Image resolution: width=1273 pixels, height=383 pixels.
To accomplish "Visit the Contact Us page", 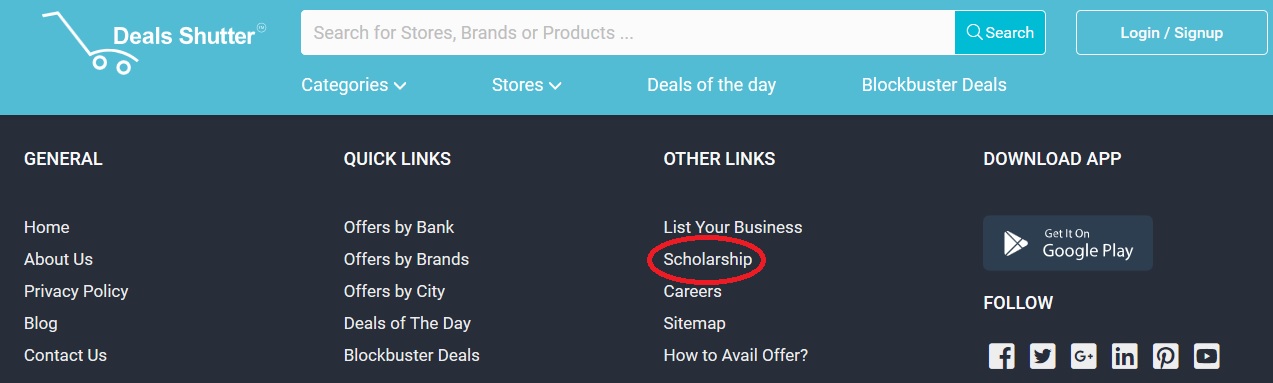I will click(65, 355).
